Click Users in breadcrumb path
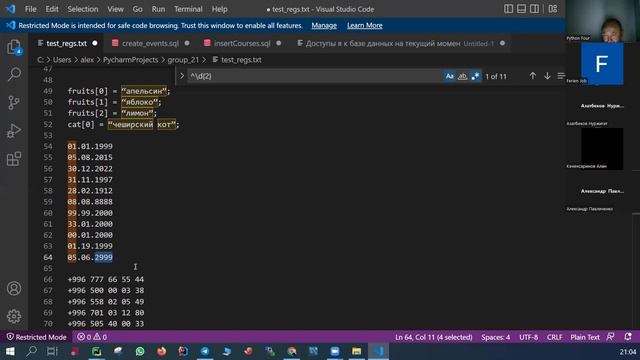This screenshot has height=360, width=640. tap(62, 60)
